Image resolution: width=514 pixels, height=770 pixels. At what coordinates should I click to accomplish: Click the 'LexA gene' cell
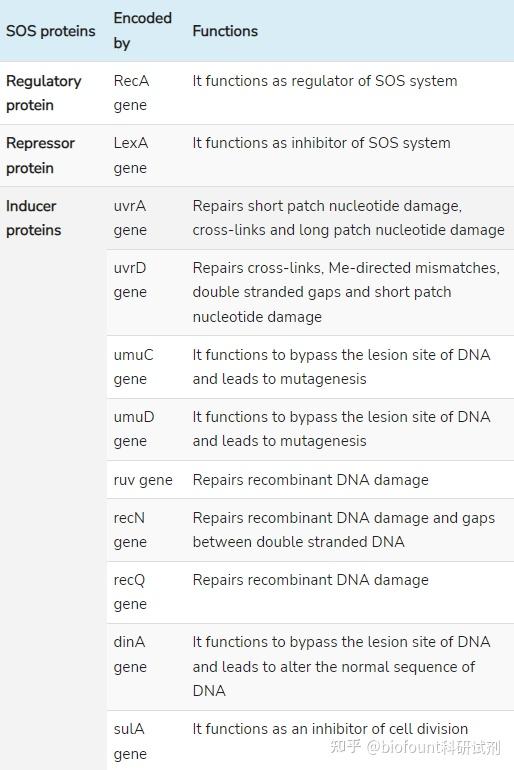(131, 155)
